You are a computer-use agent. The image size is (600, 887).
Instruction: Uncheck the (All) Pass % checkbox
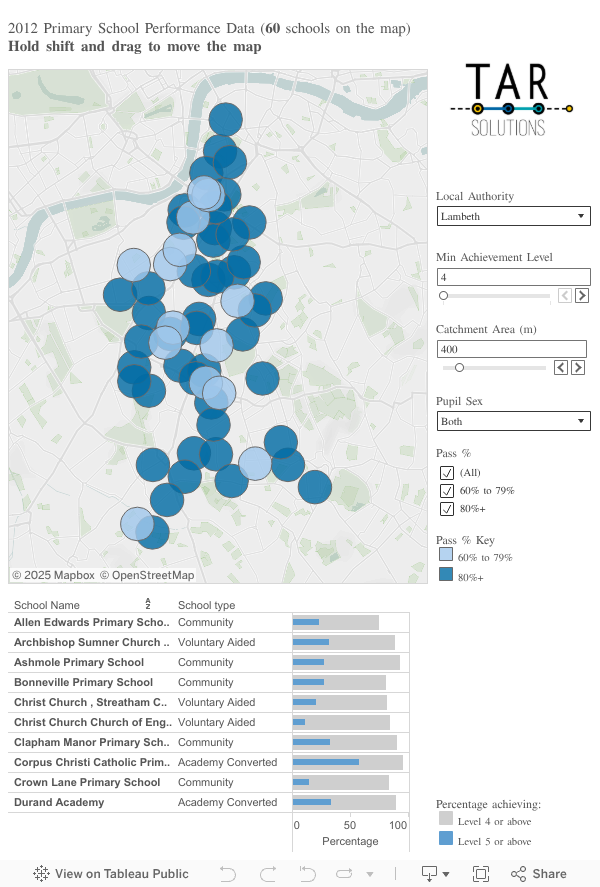click(x=446, y=473)
